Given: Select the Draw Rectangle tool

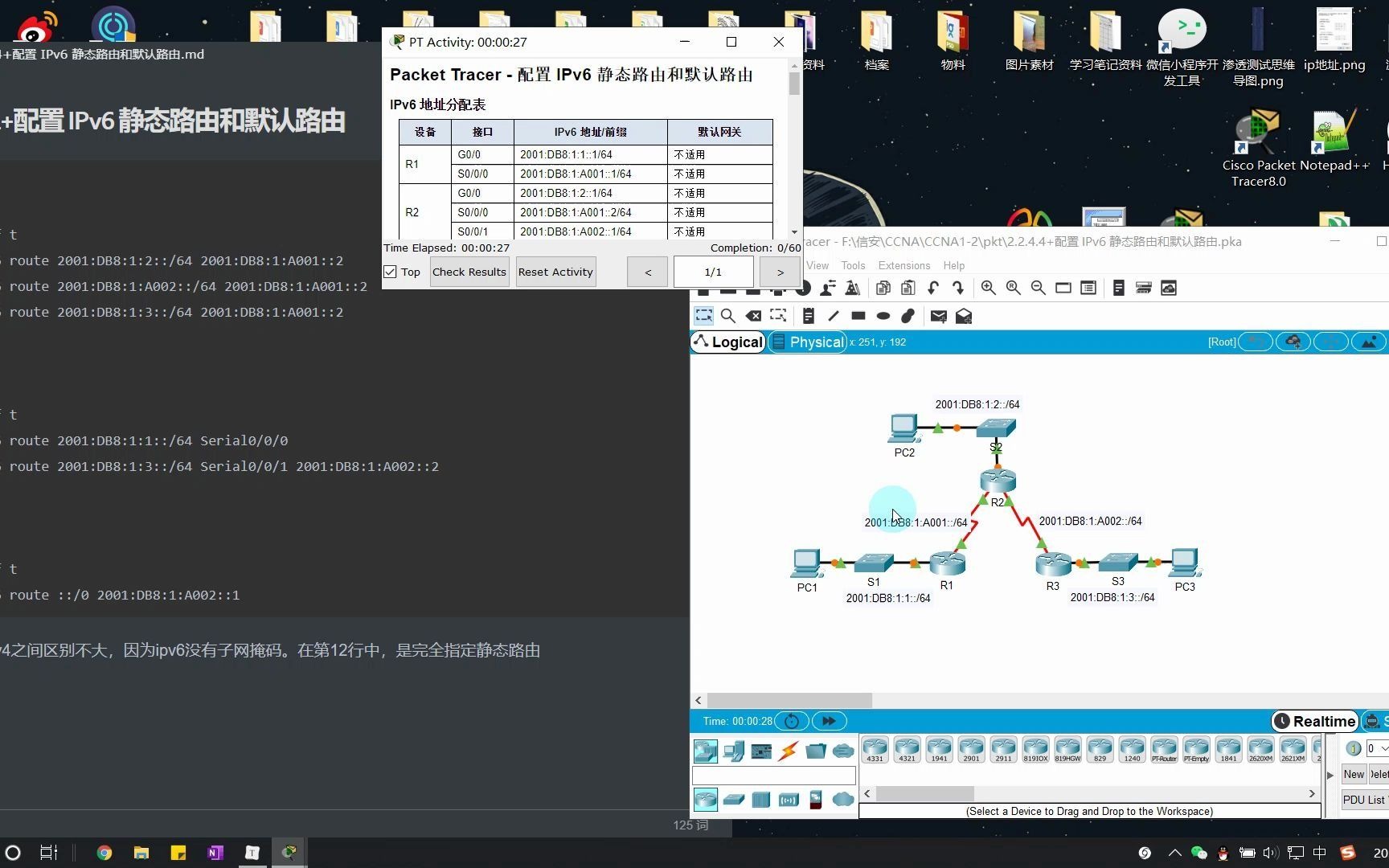Looking at the screenshot, I should point(858,315).
